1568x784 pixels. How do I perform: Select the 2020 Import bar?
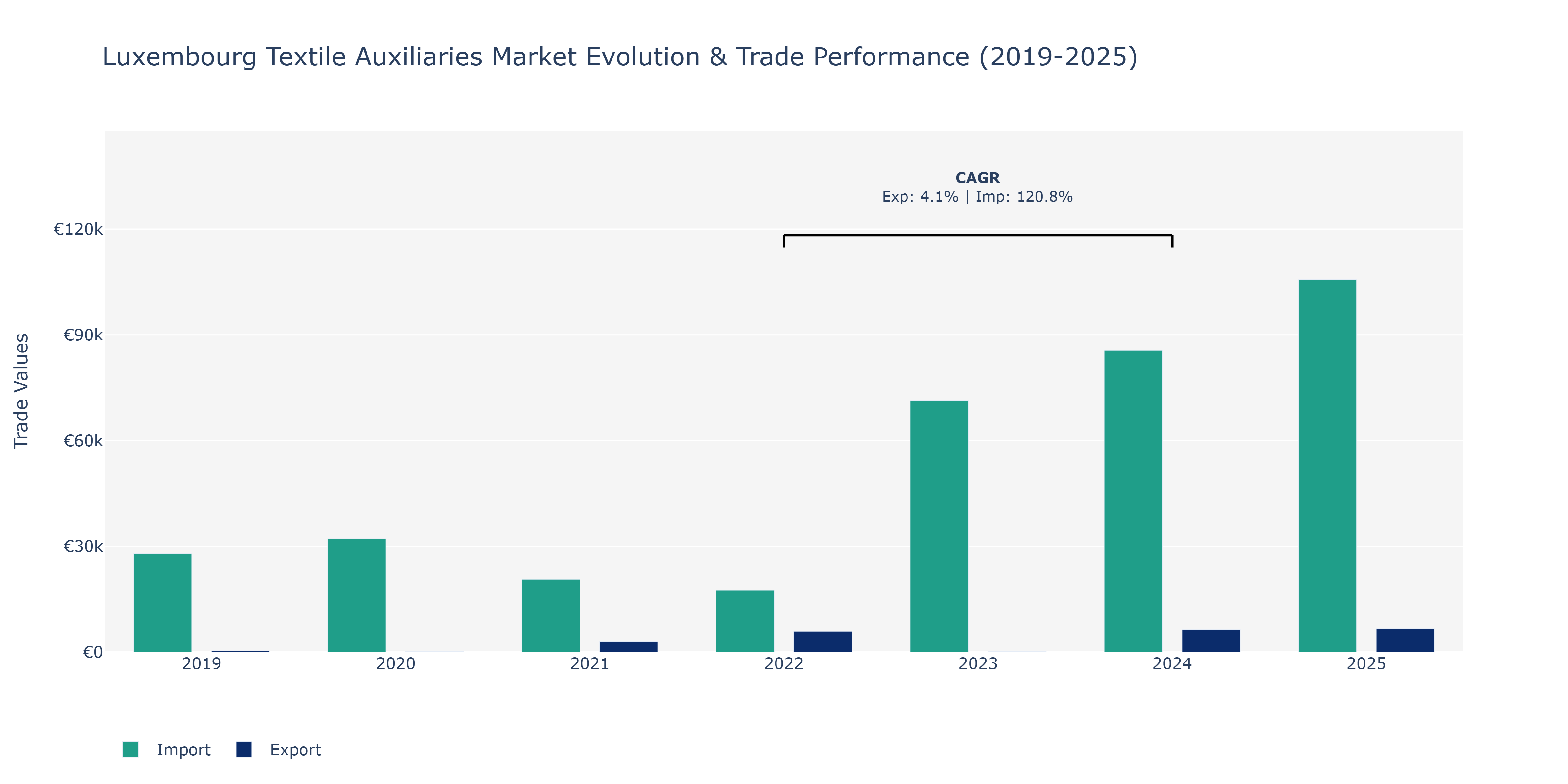[x=357, y=595]
